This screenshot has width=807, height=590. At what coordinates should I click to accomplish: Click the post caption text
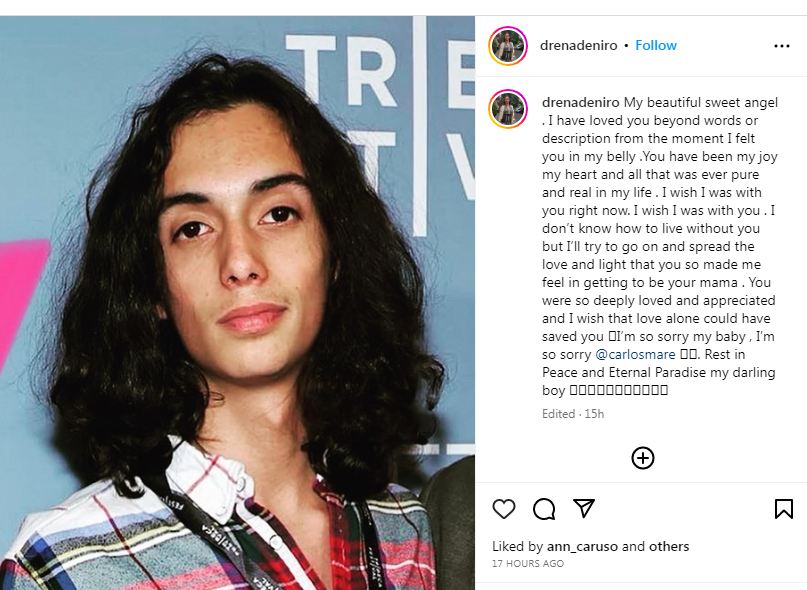659,246
